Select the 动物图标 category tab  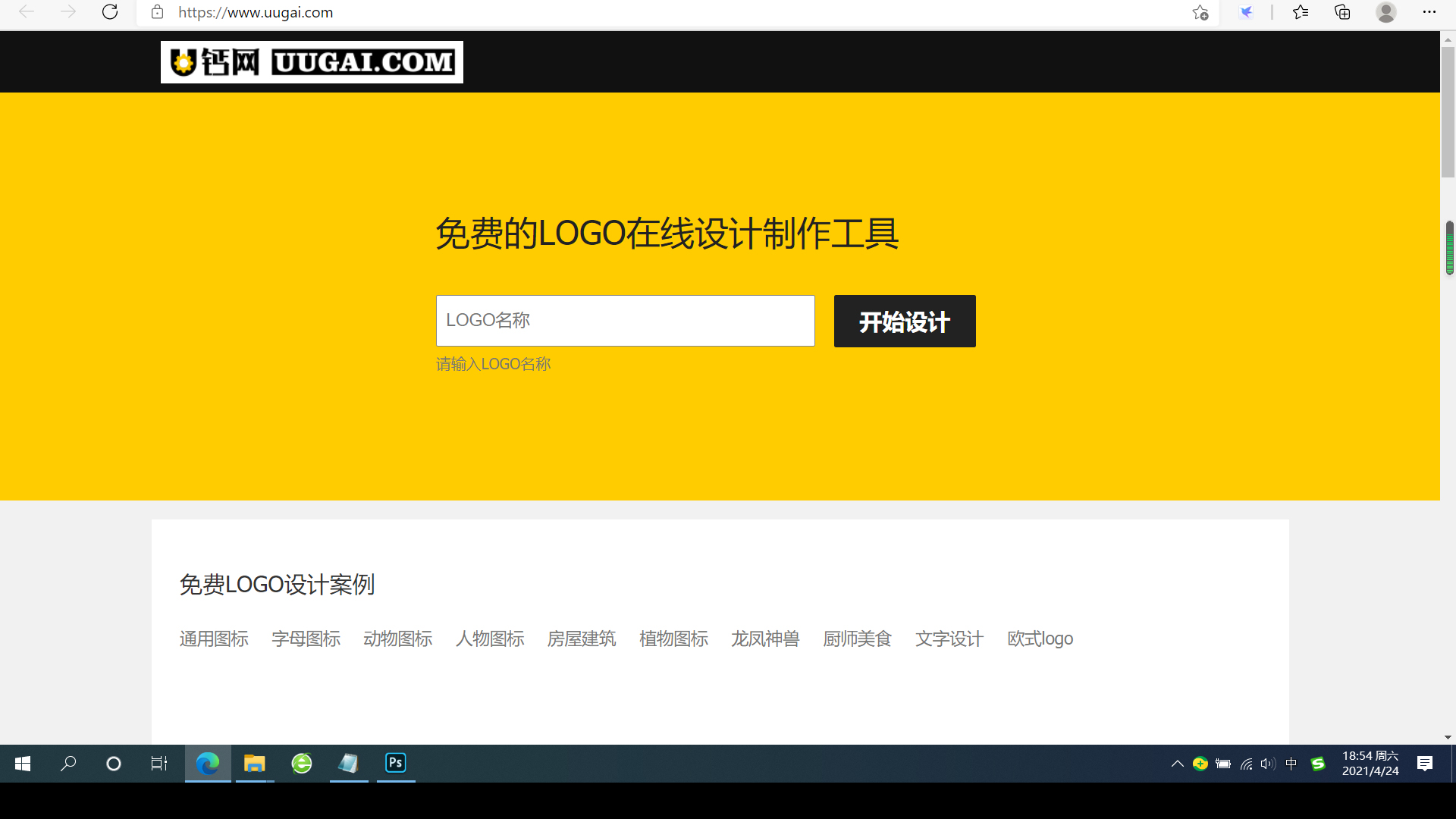click(397, 639)
